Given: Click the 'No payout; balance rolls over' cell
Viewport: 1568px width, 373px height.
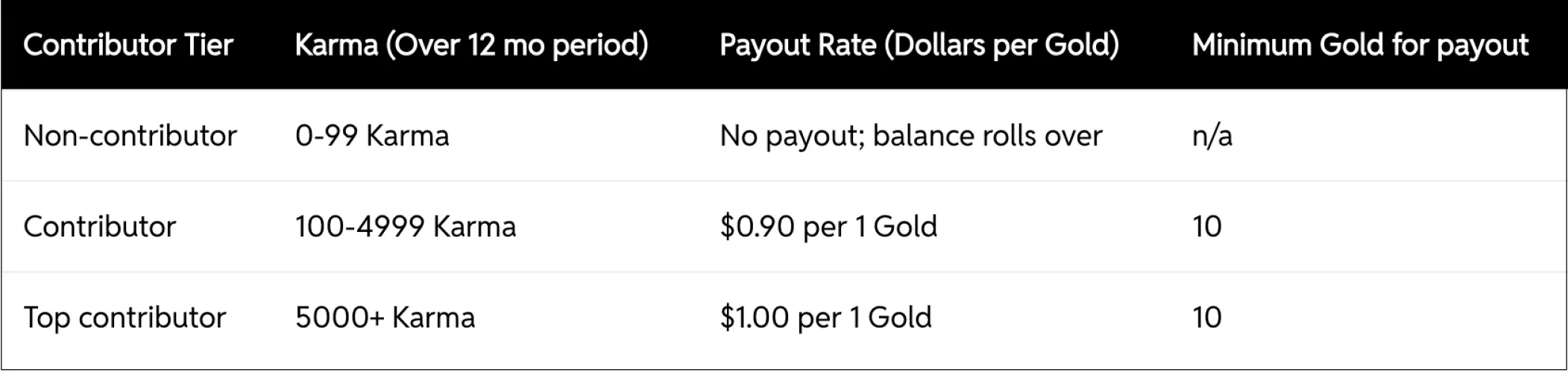Looking at the screenshot, I should click(910, 136).
